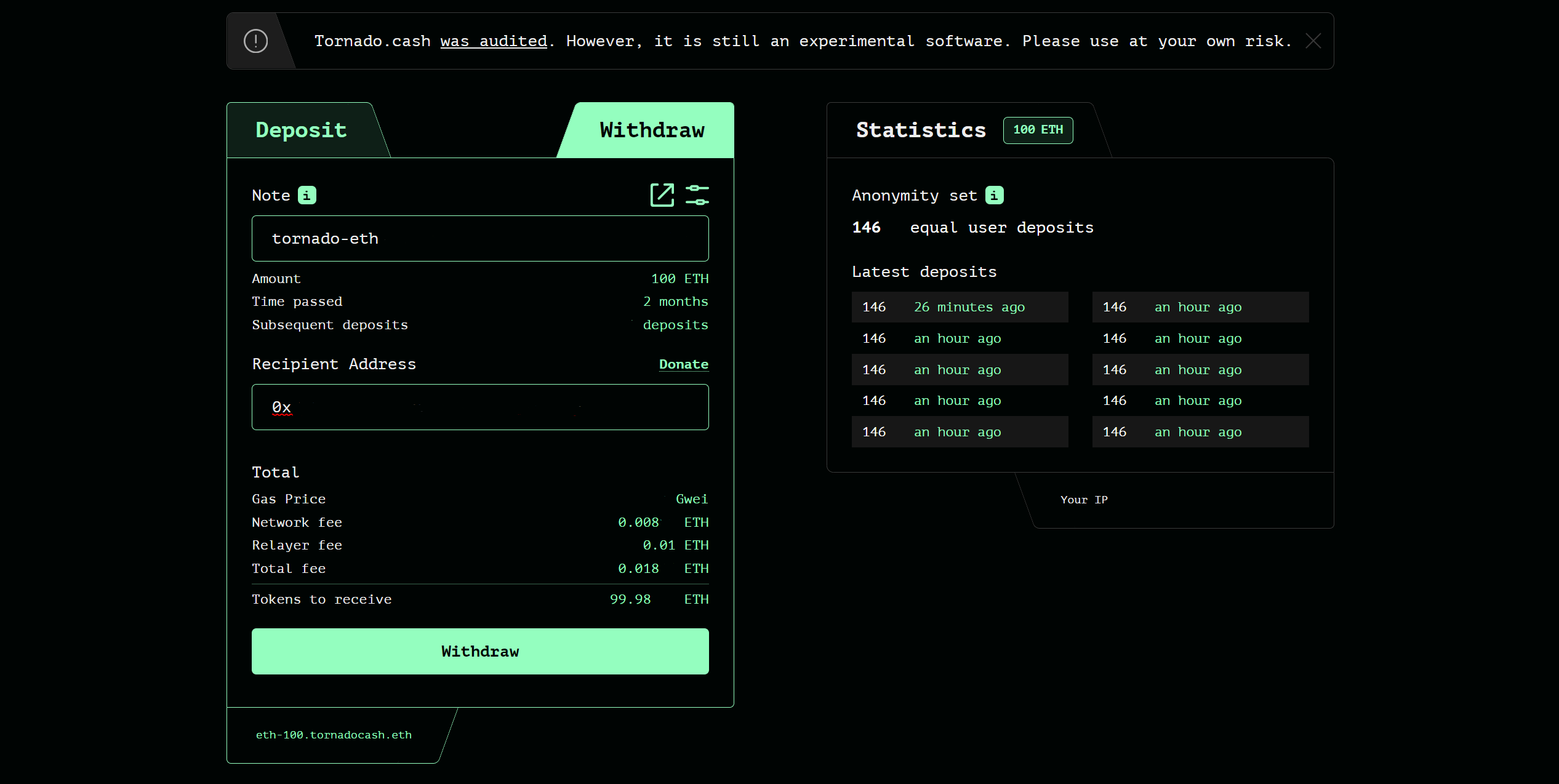Click the Recipient Address input field
The height and width of the screenshot is (784, 1559).
tap(480, 407)
